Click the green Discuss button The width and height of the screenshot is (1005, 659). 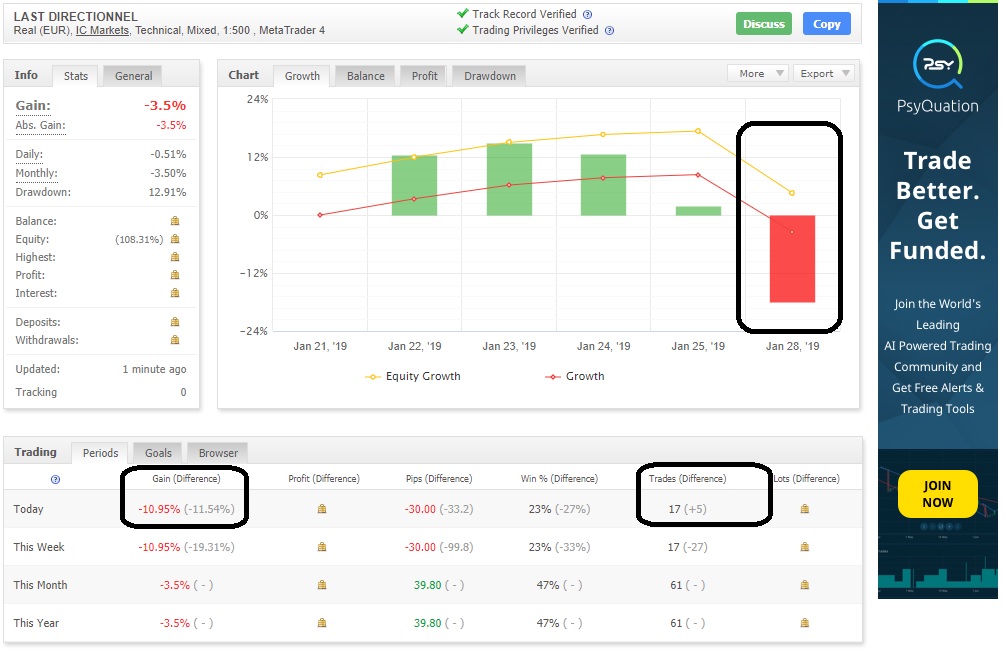coord(763,24)
